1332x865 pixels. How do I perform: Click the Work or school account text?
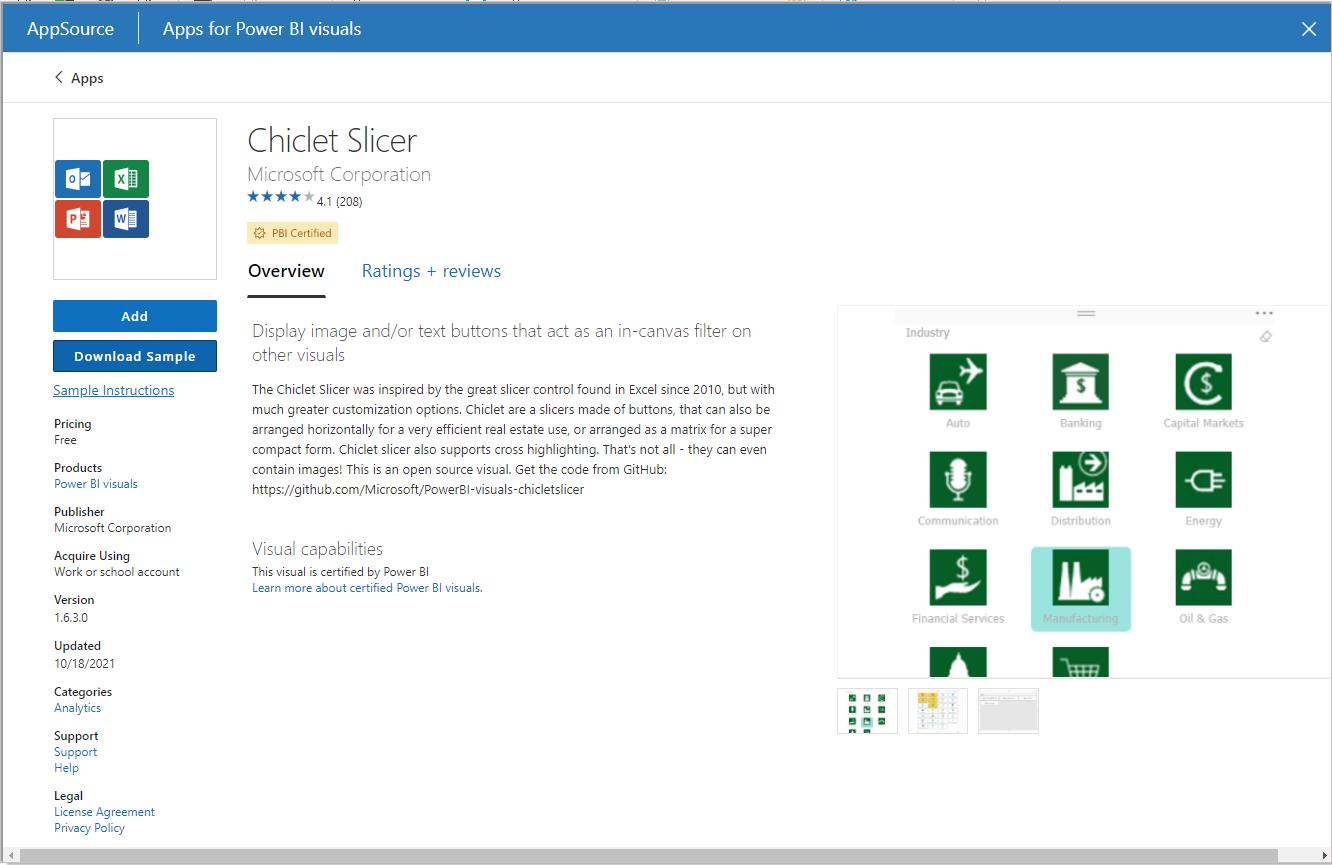point(117,572)
